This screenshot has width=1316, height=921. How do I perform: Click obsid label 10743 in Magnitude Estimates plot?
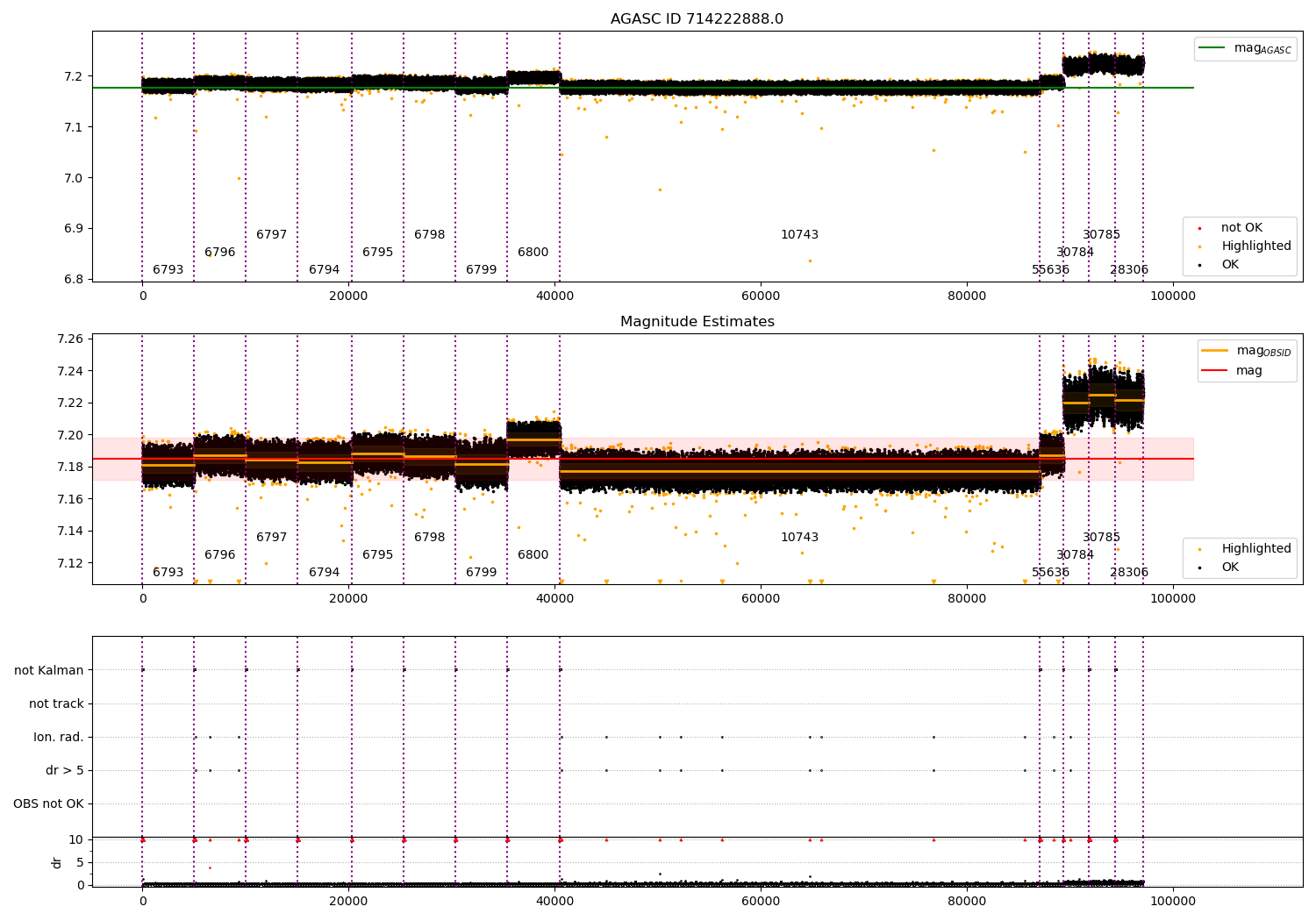[800, 538]
